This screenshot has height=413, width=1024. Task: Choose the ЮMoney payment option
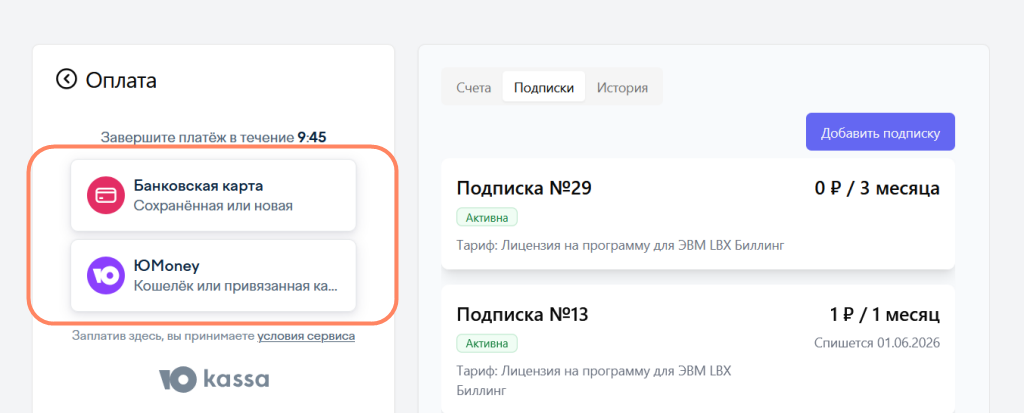(214, 276)
